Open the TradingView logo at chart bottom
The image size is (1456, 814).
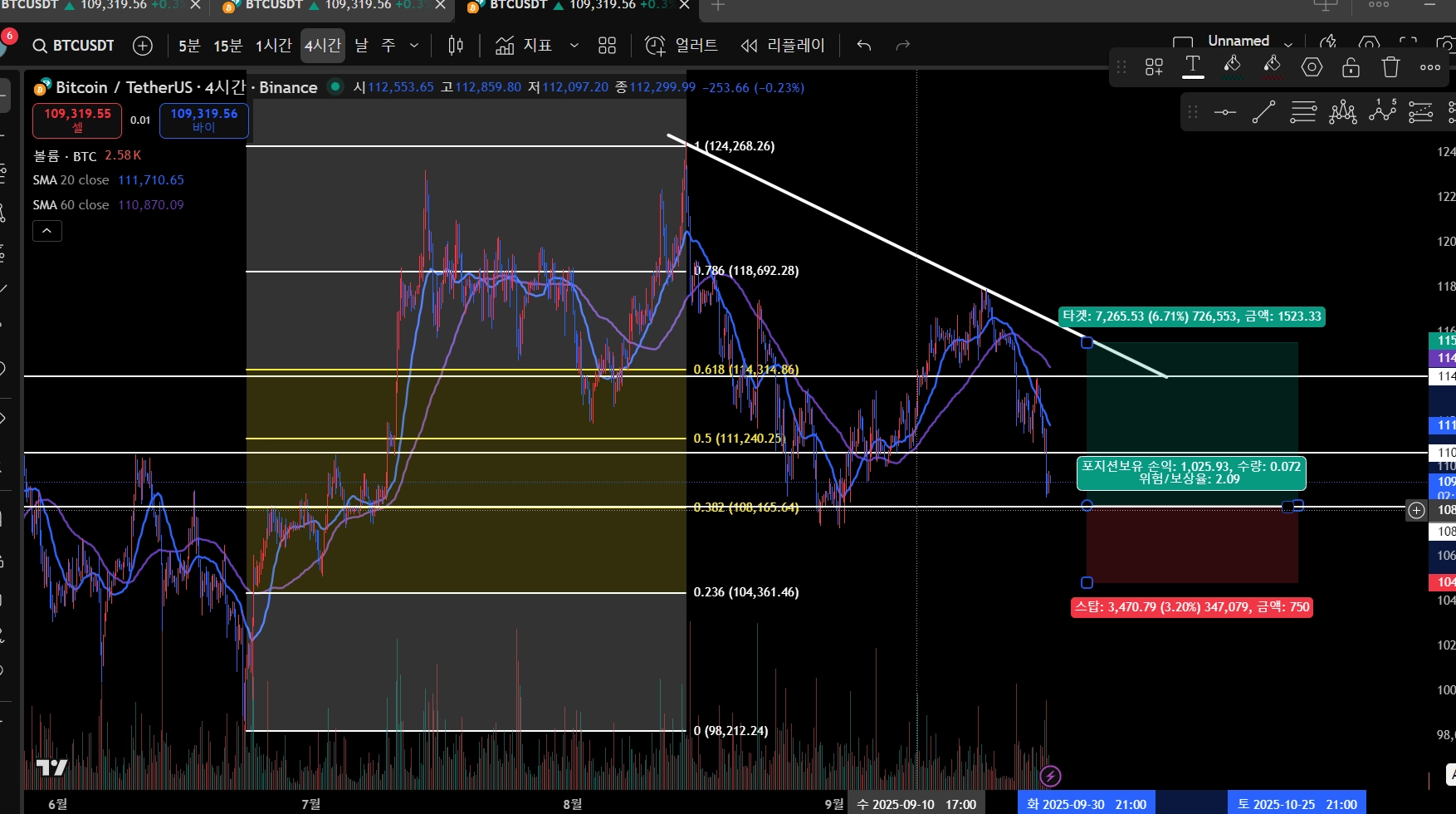(x=52, y=767)
